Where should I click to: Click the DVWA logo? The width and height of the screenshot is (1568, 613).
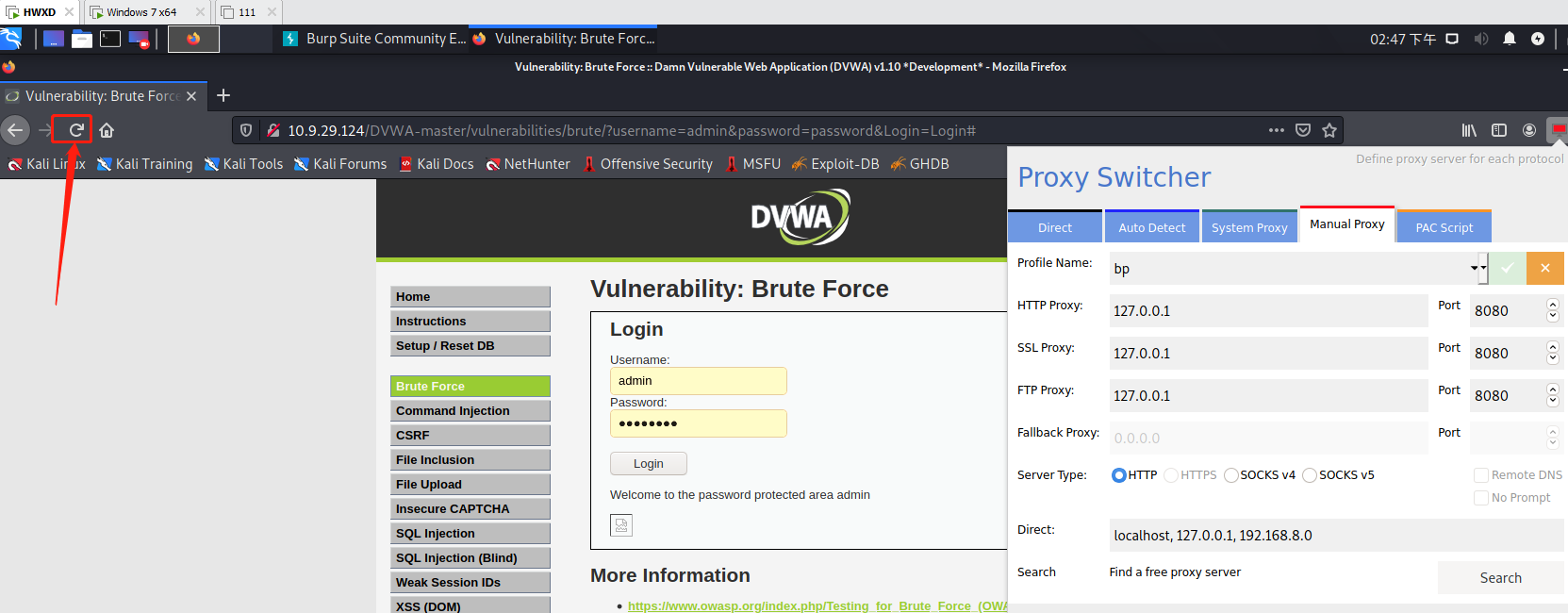coord(800,217)
